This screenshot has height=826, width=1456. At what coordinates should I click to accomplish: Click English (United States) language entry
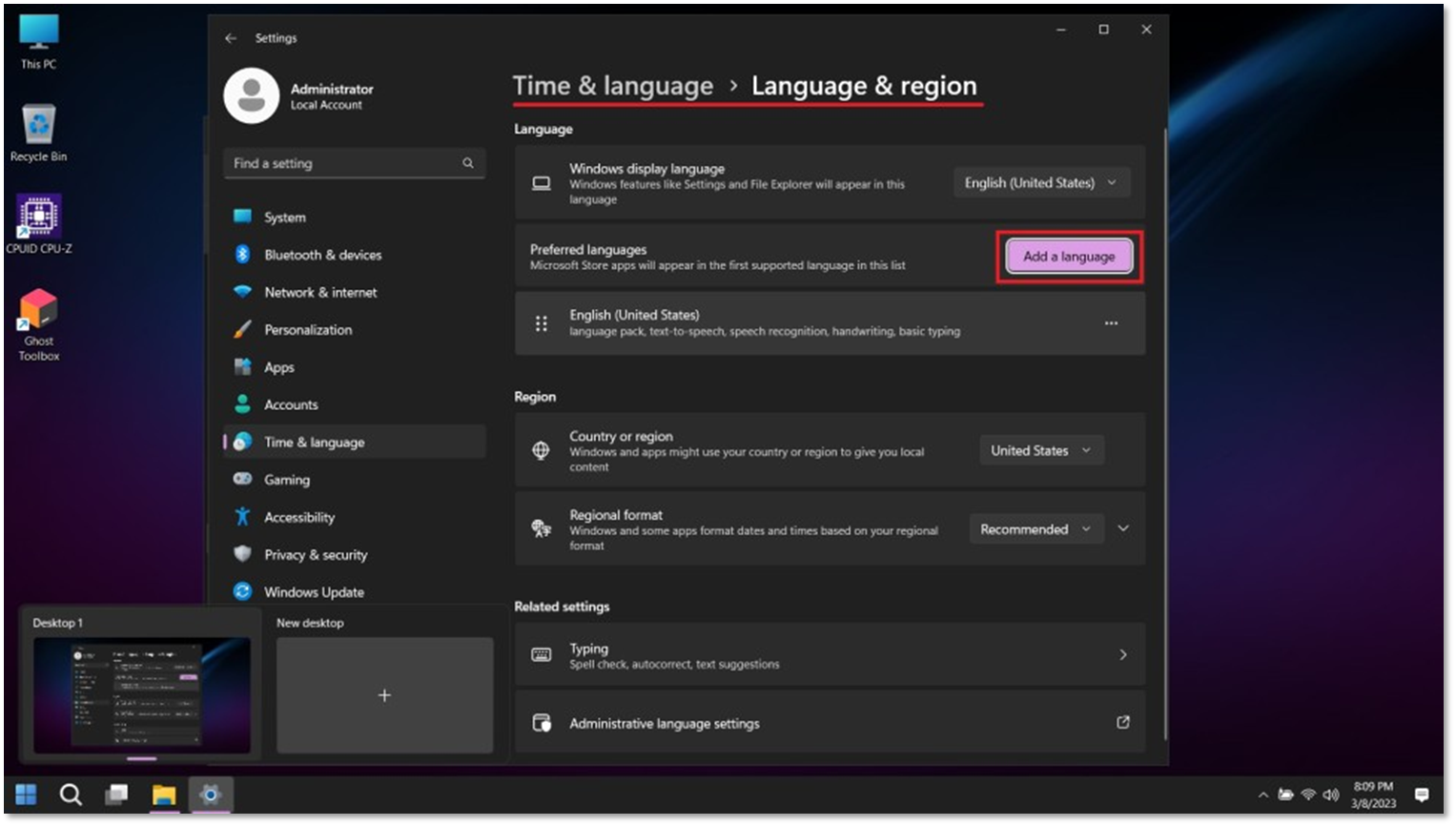(830, 323)
